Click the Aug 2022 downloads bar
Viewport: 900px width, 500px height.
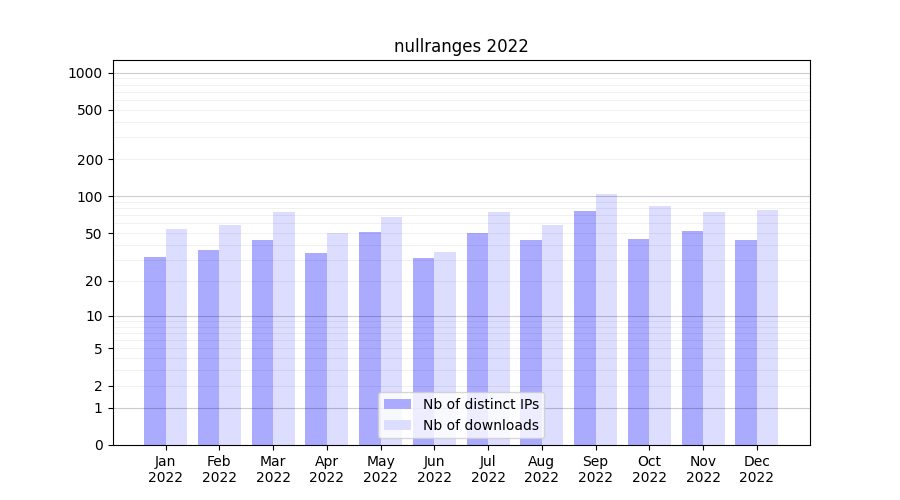552,335
